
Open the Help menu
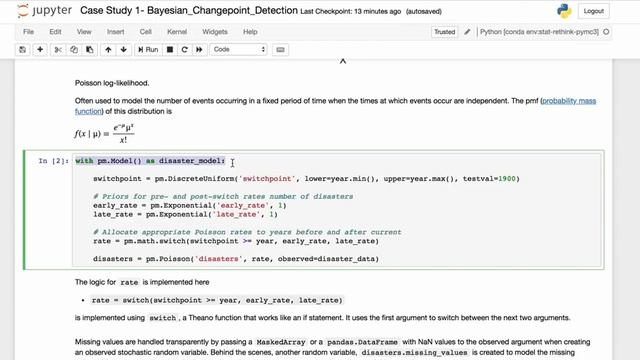250,32
